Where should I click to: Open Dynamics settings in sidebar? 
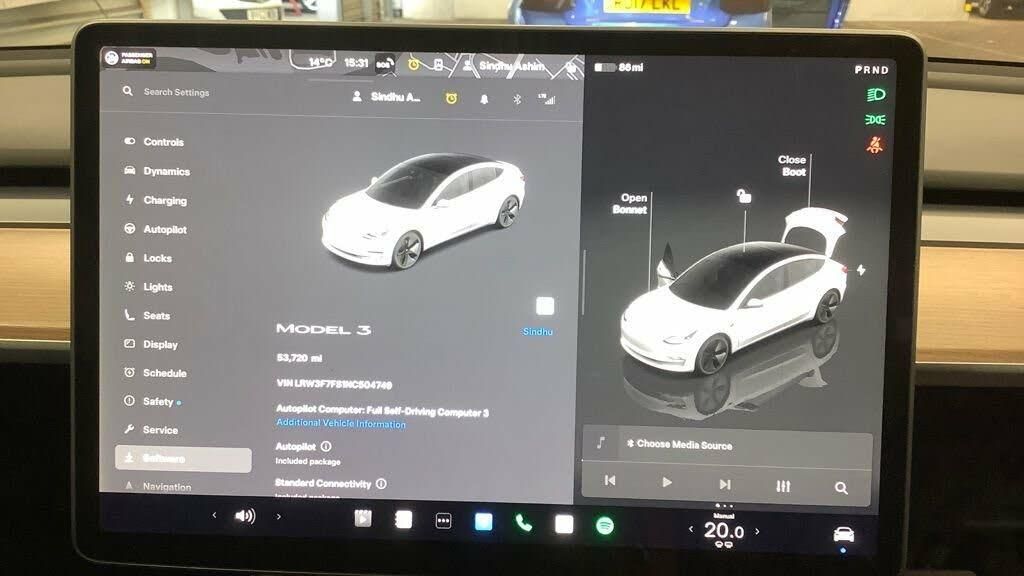tap(157, 171)
